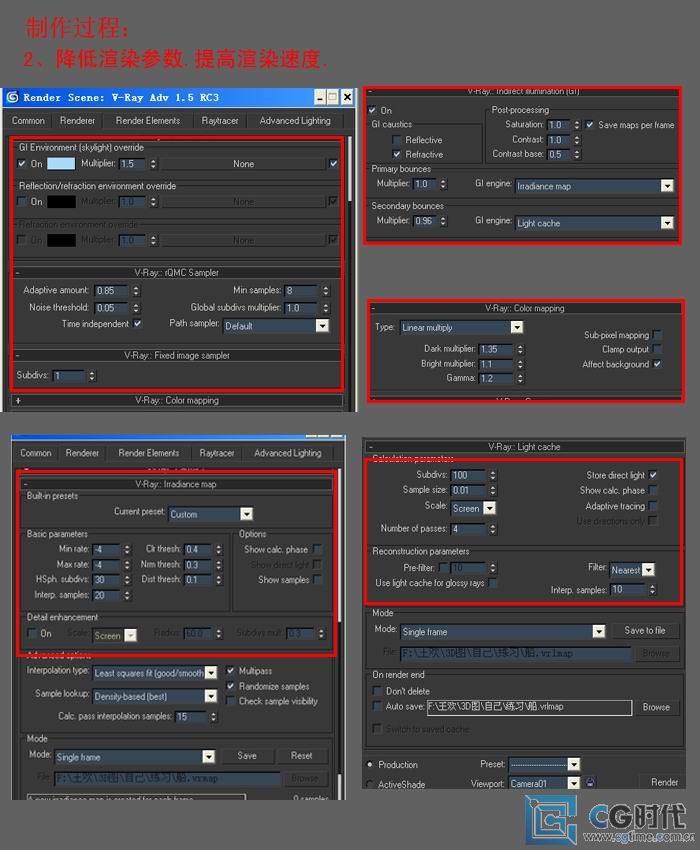Enable Sub-pixel mapping checkbox
The image size is (700, 850).
click(657, 334)
